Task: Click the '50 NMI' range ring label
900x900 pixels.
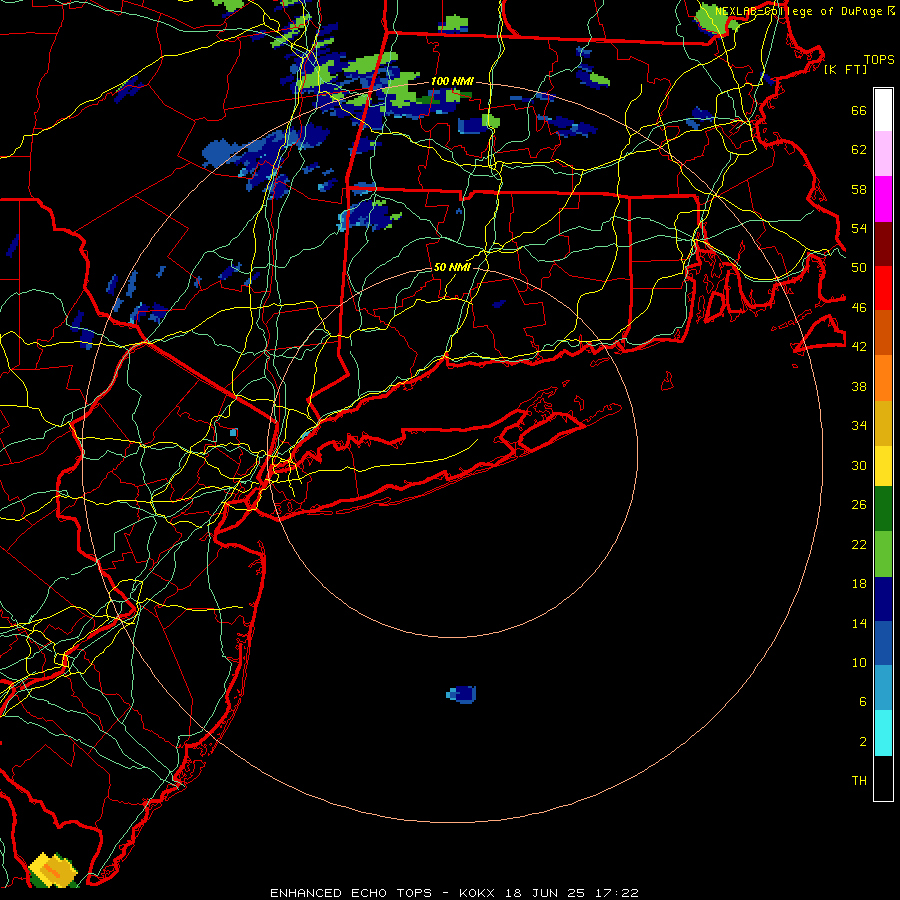Action: (452, 267)
